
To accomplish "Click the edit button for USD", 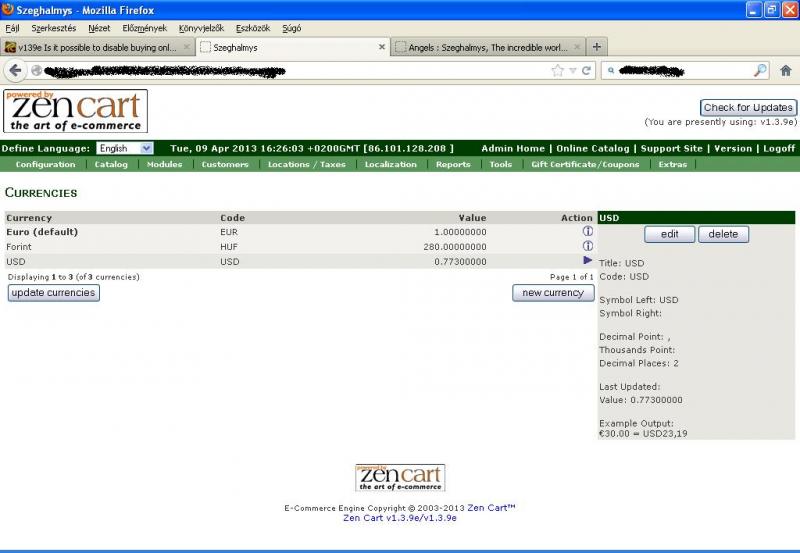I will pos(669,234).
